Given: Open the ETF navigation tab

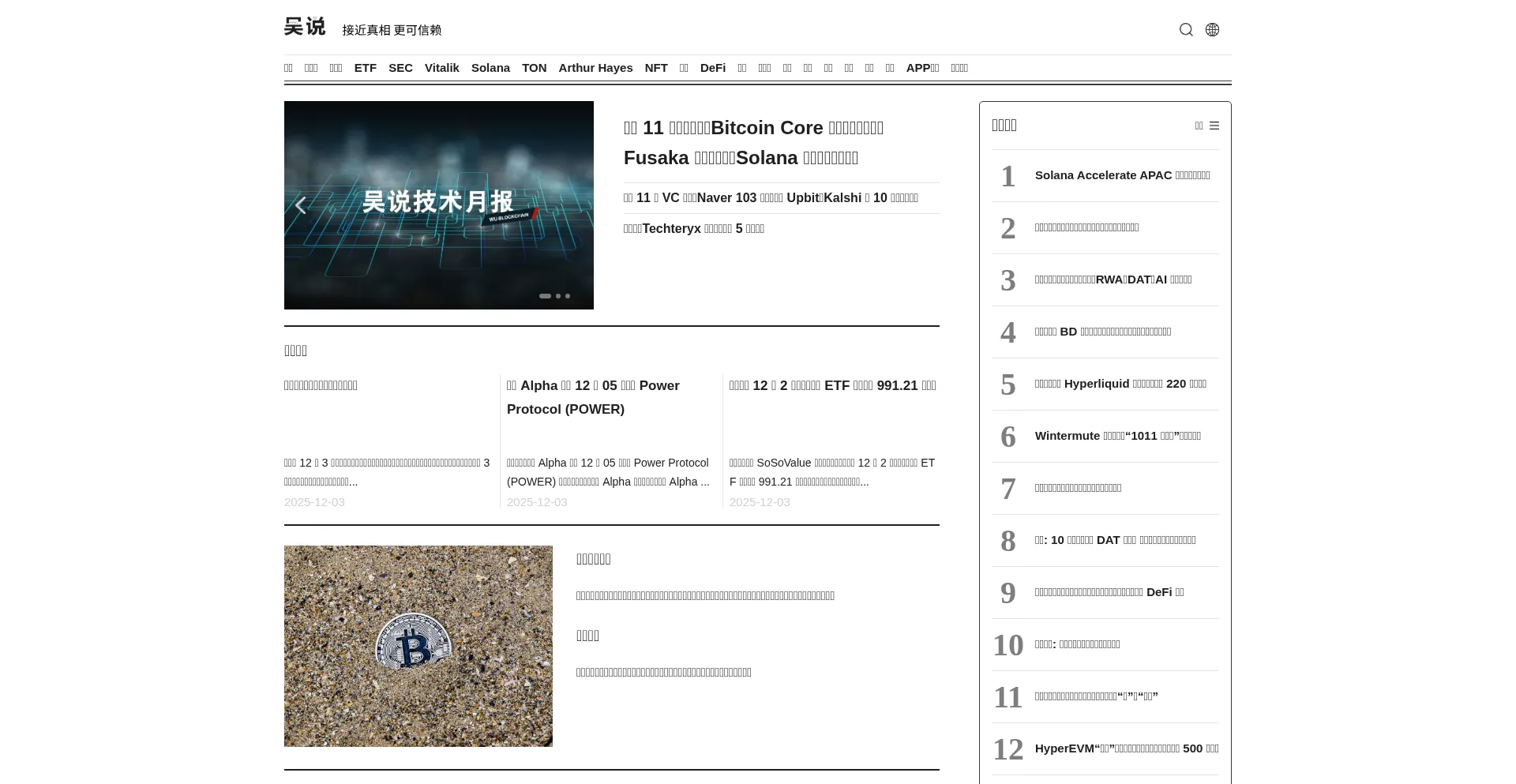Looking at the screenshot, I should (x=365, y=68).
